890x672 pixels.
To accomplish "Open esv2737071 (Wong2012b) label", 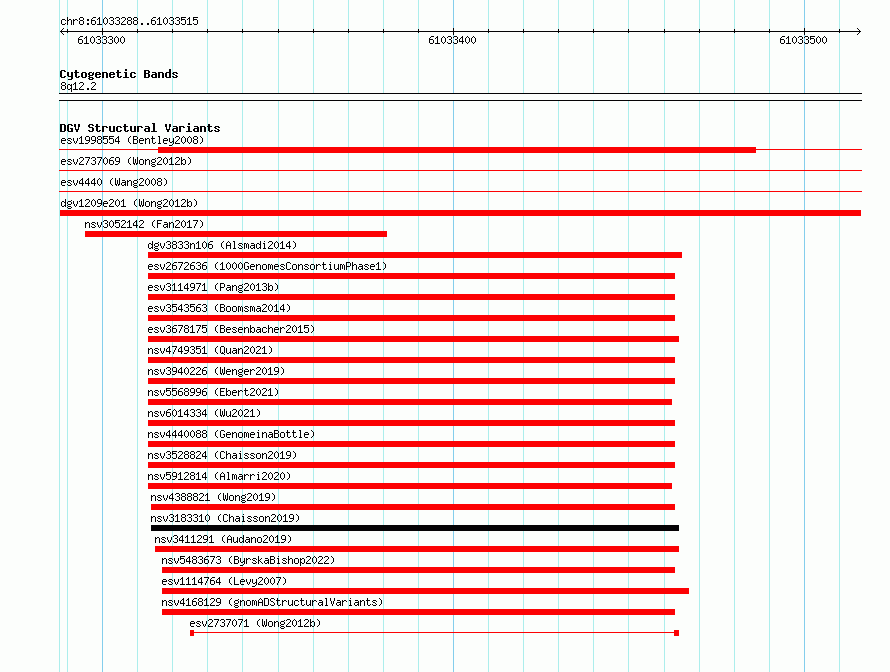I will pyautogui.click(x=255, y=623).
